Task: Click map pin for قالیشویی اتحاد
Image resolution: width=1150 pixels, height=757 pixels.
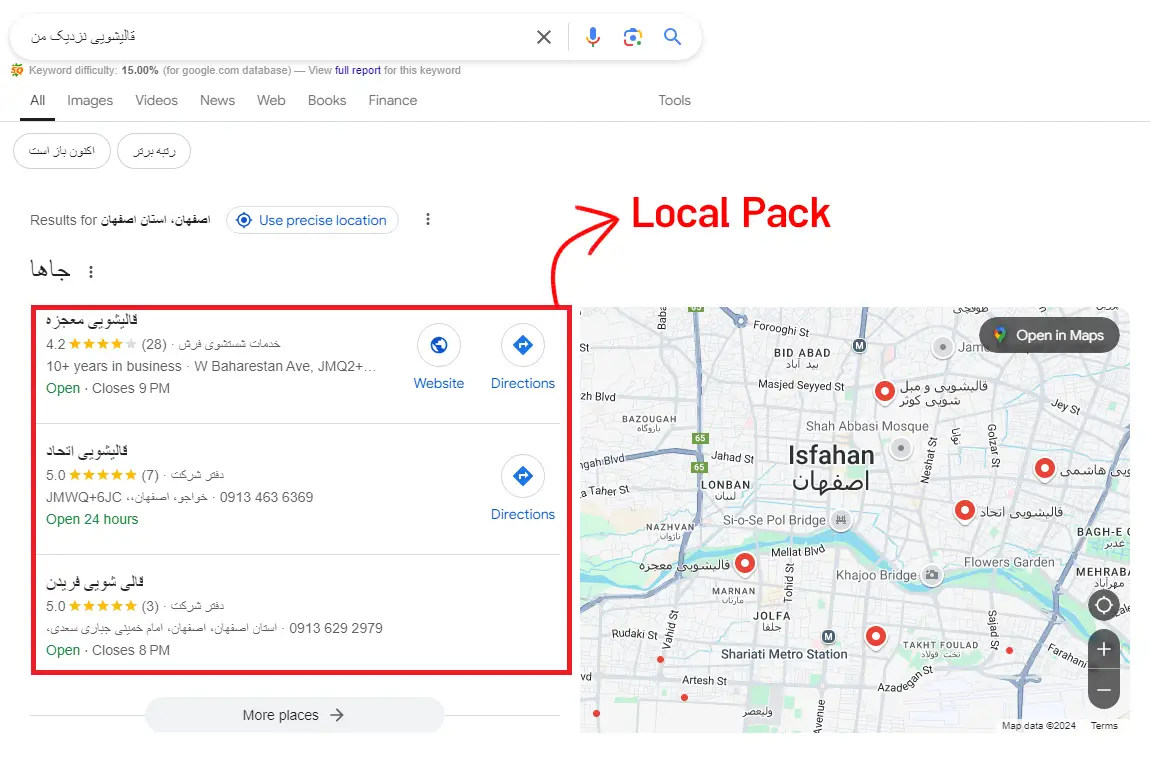Action: pos(965,511)
